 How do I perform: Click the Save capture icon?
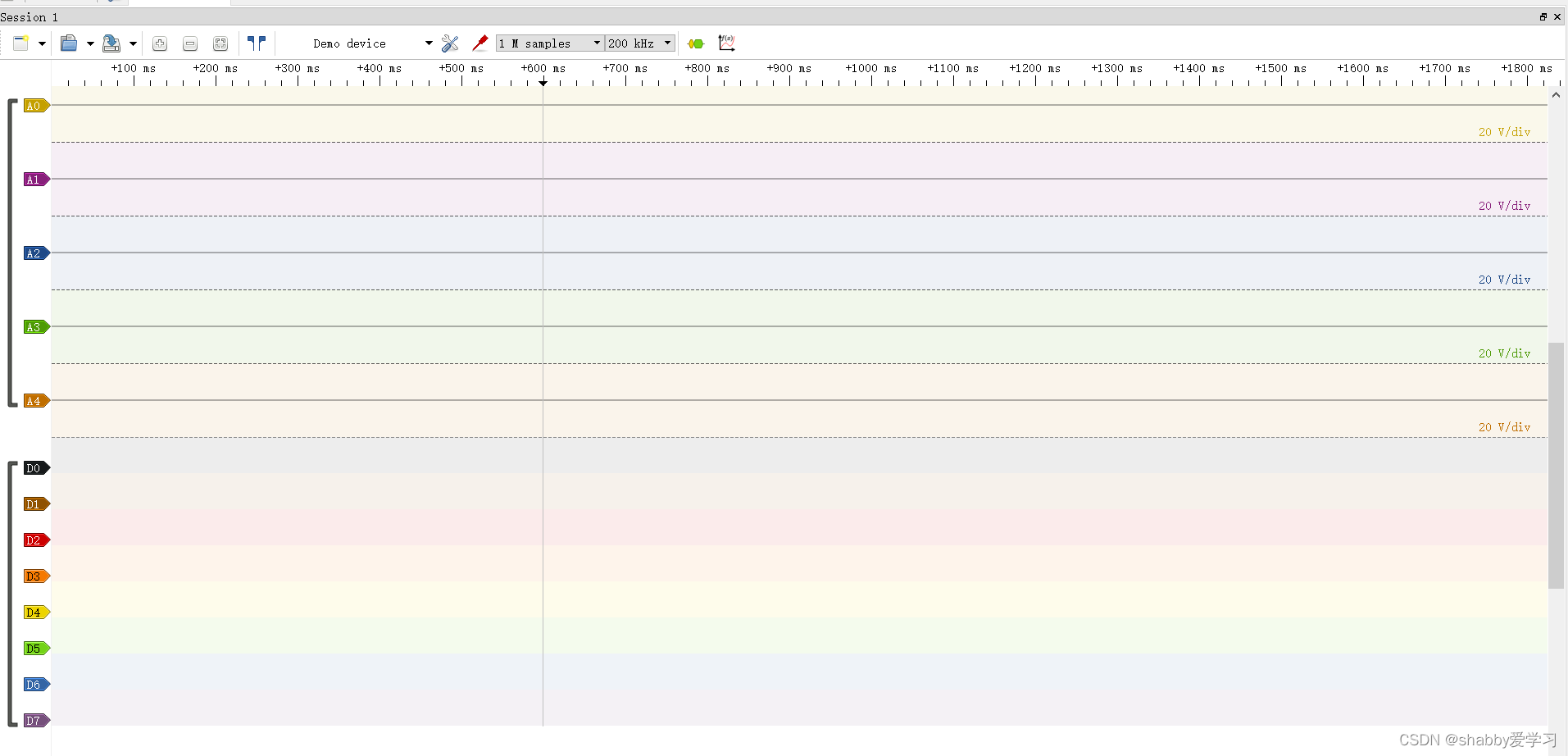point(111,43)
